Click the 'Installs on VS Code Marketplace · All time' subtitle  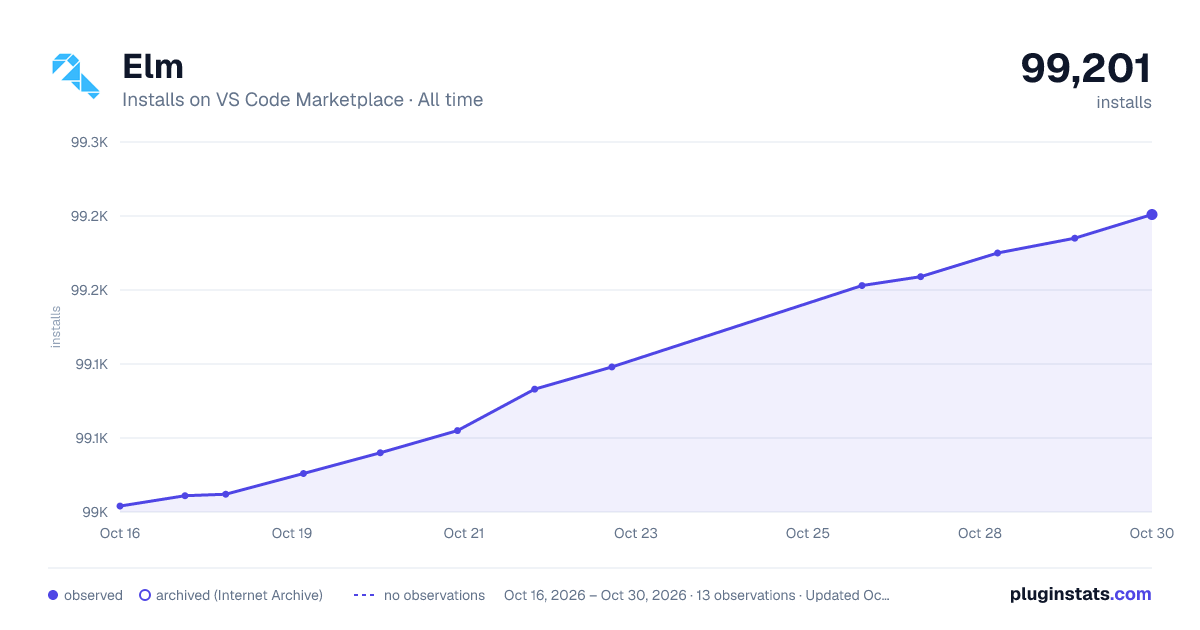[x=302, y=100]
